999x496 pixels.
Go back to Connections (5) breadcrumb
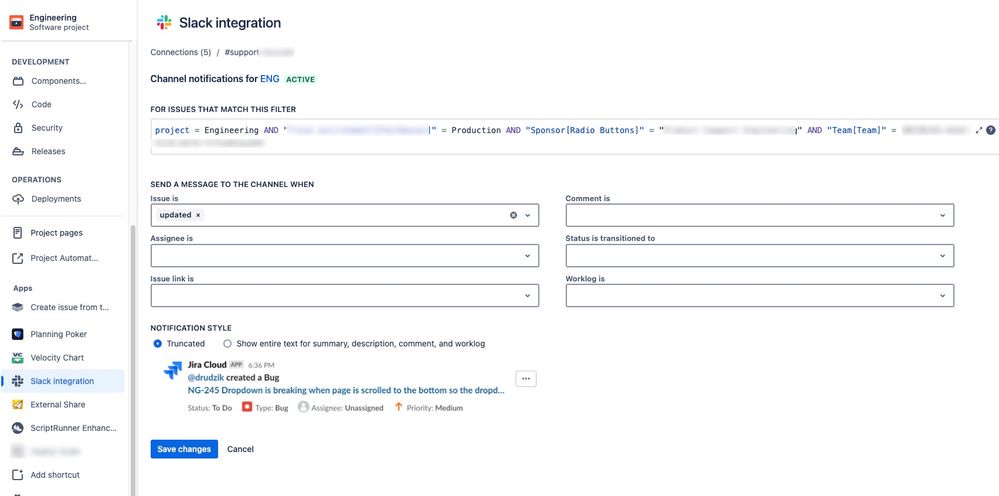(x=180, y=53)
